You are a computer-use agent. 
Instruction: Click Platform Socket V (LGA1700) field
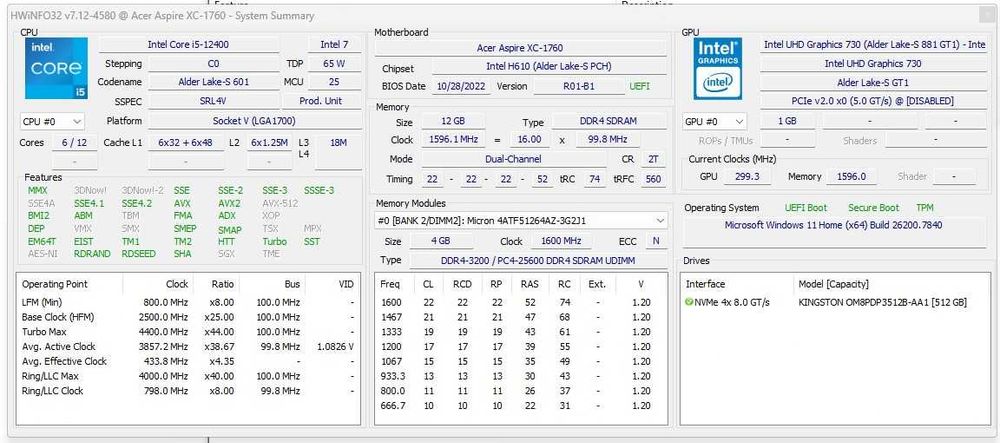(254, 120)
